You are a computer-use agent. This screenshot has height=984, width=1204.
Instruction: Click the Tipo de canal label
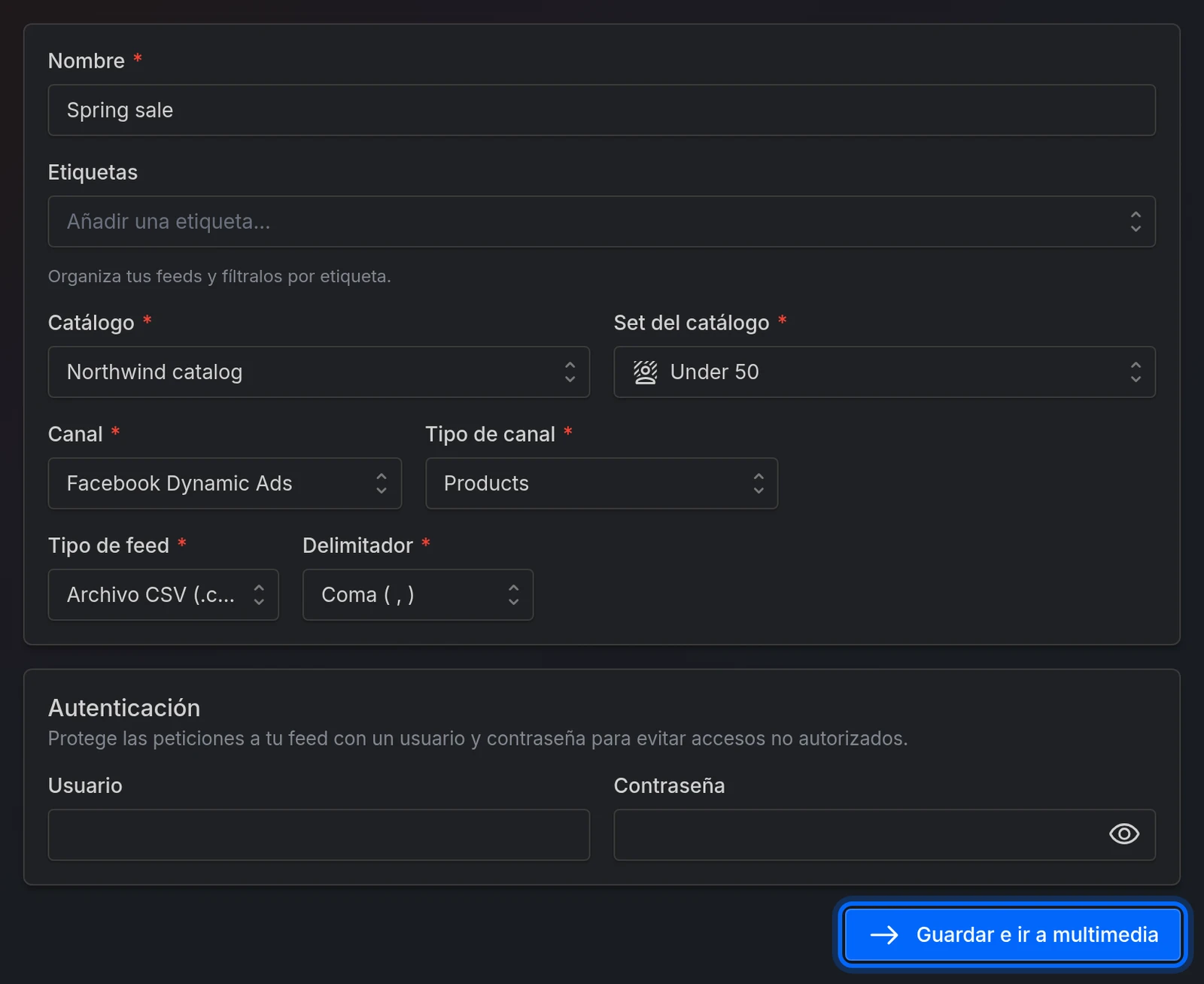491,434
